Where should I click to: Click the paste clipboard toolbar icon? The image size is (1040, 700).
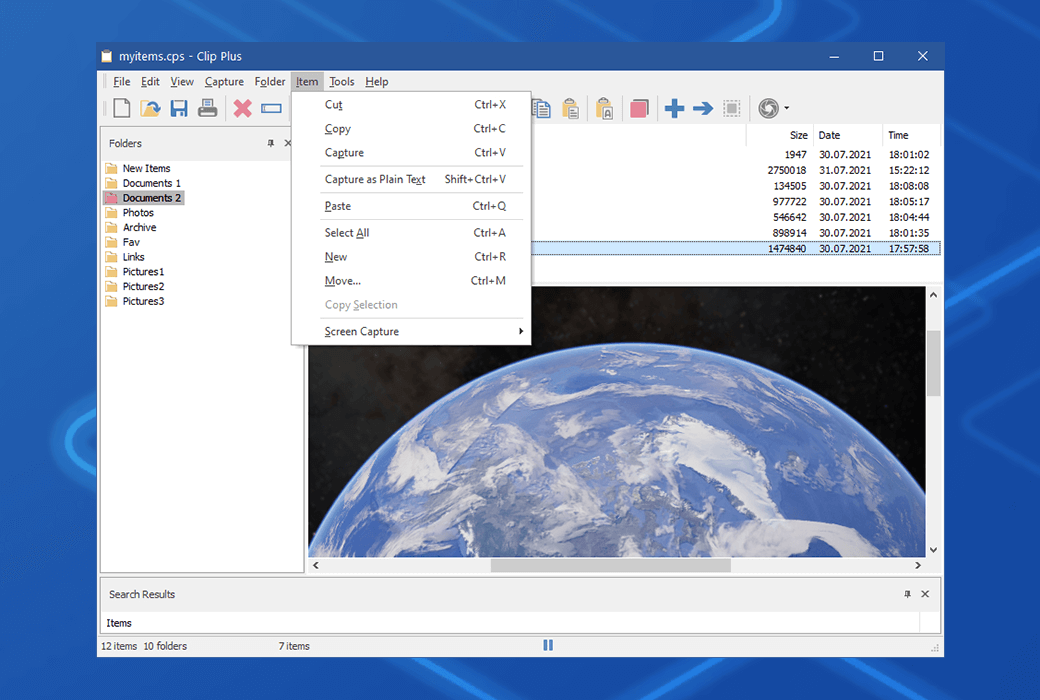(x=570, y=108)
